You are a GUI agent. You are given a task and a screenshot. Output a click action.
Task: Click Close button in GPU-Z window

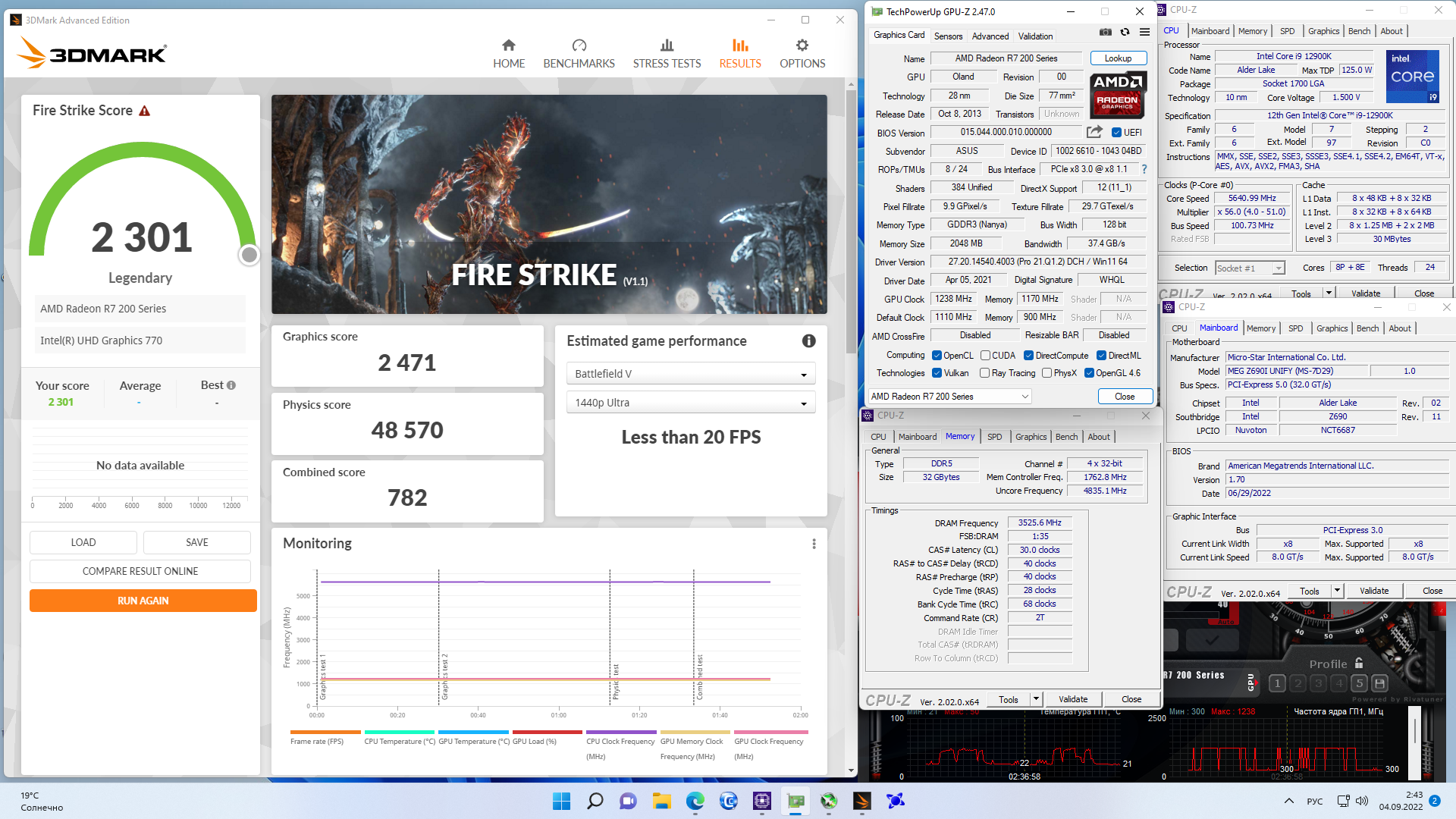click(x=1125, y=397)
